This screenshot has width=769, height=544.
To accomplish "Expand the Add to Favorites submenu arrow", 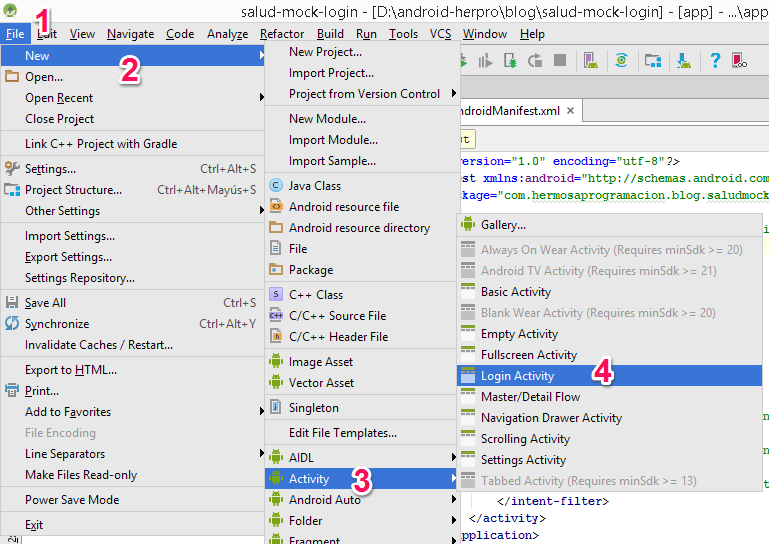I will pos(262,412).
